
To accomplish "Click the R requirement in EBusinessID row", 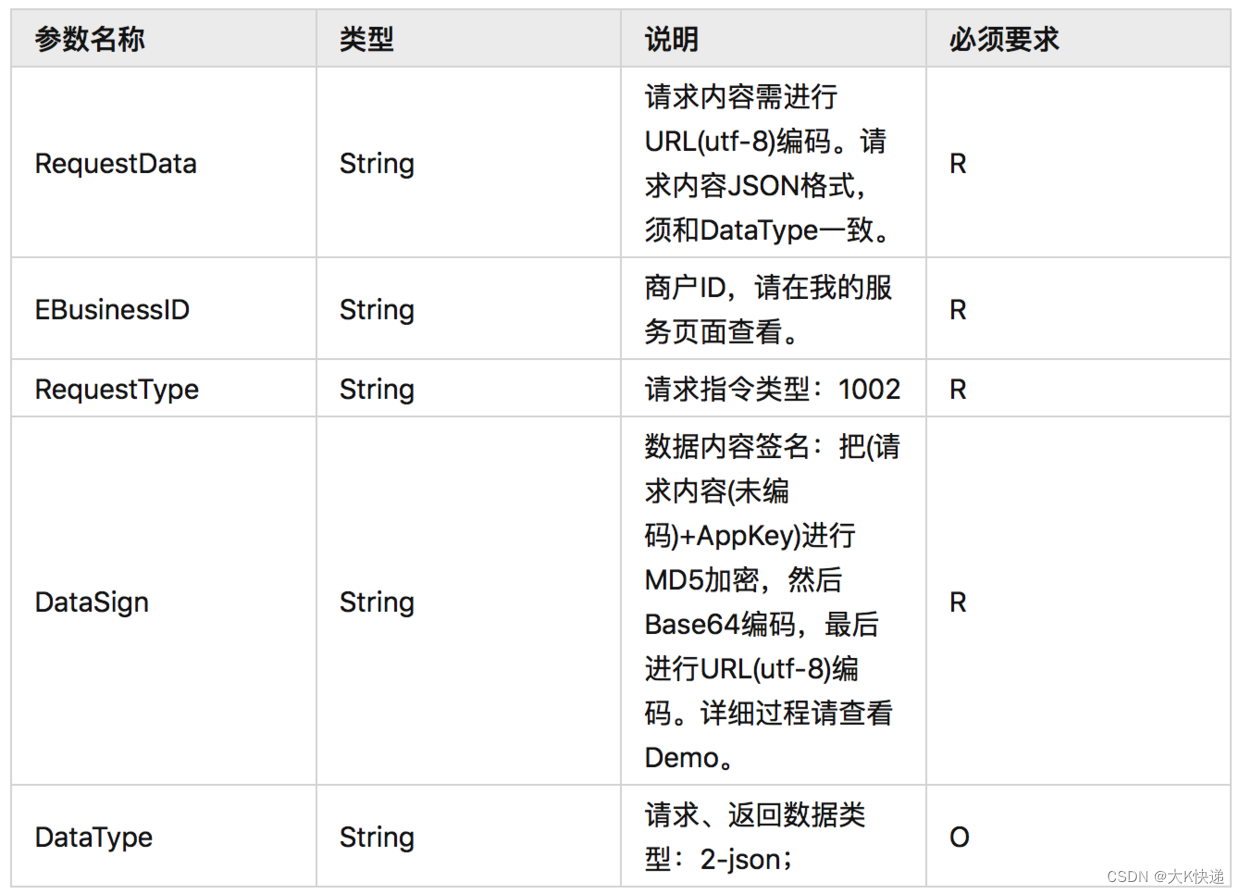I will coord(957,310).
